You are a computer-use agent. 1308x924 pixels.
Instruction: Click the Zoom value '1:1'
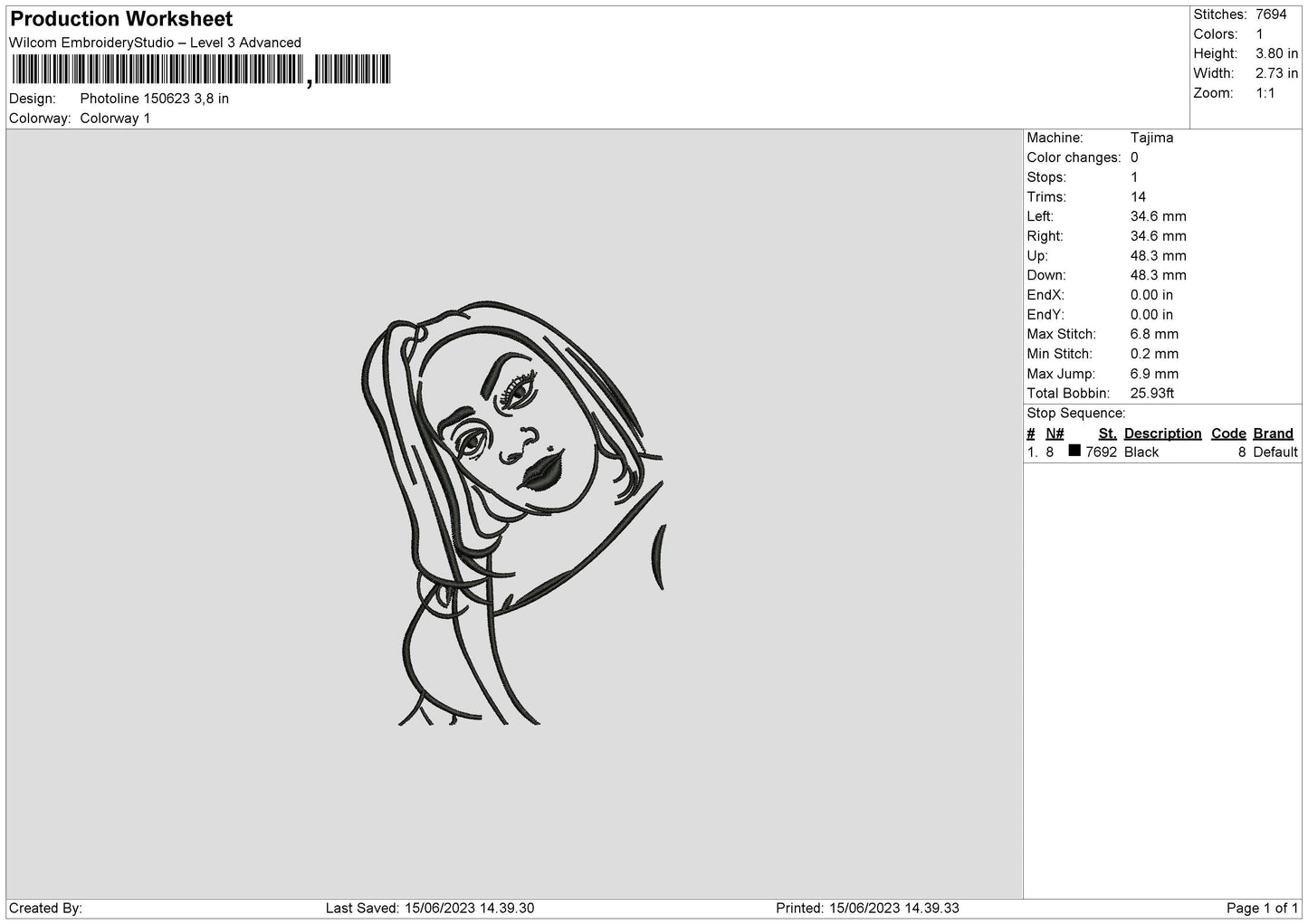(1265, 93)
